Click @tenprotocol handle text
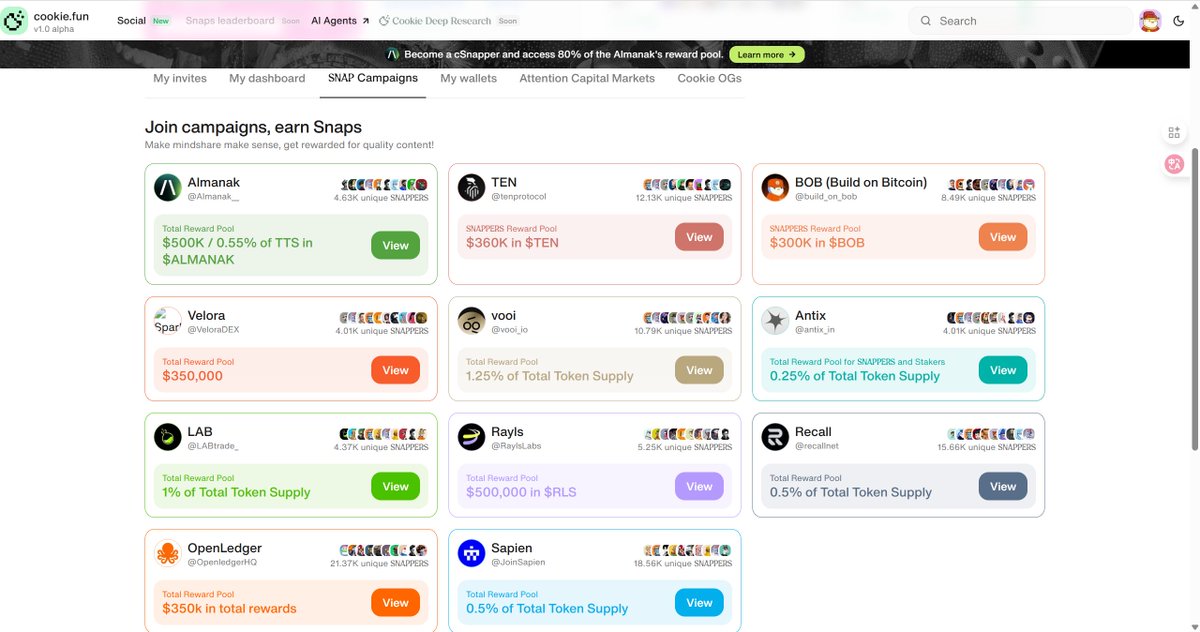 click(x=520, y=197)
